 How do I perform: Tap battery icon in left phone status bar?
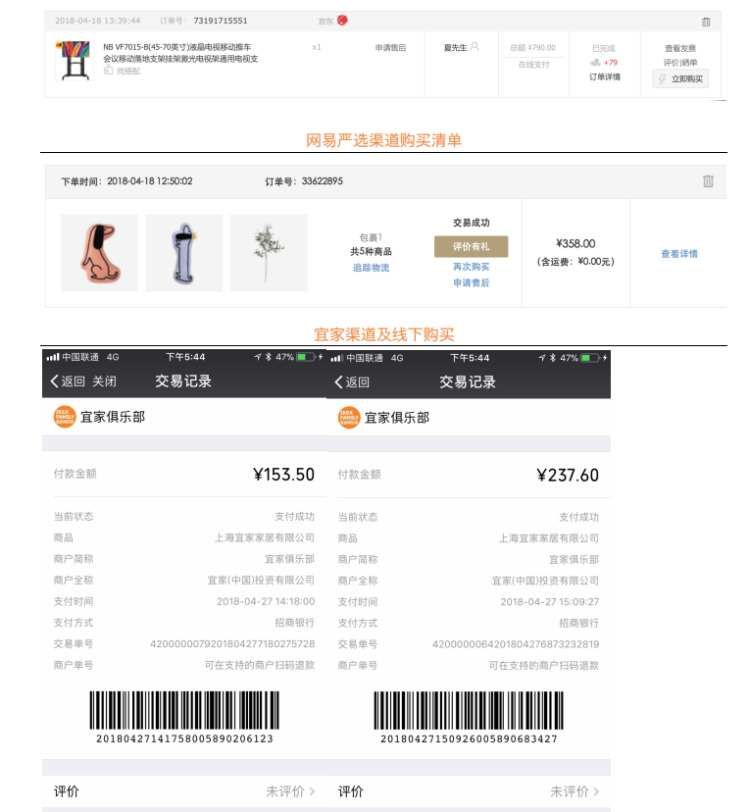306,357
